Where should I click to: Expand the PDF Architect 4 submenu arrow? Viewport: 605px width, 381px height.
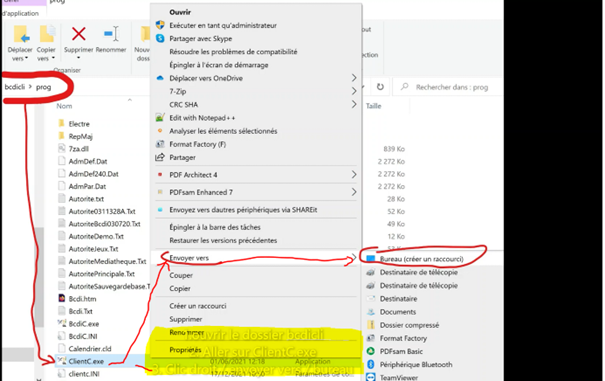pyautogui.click(x=354, y=174)
